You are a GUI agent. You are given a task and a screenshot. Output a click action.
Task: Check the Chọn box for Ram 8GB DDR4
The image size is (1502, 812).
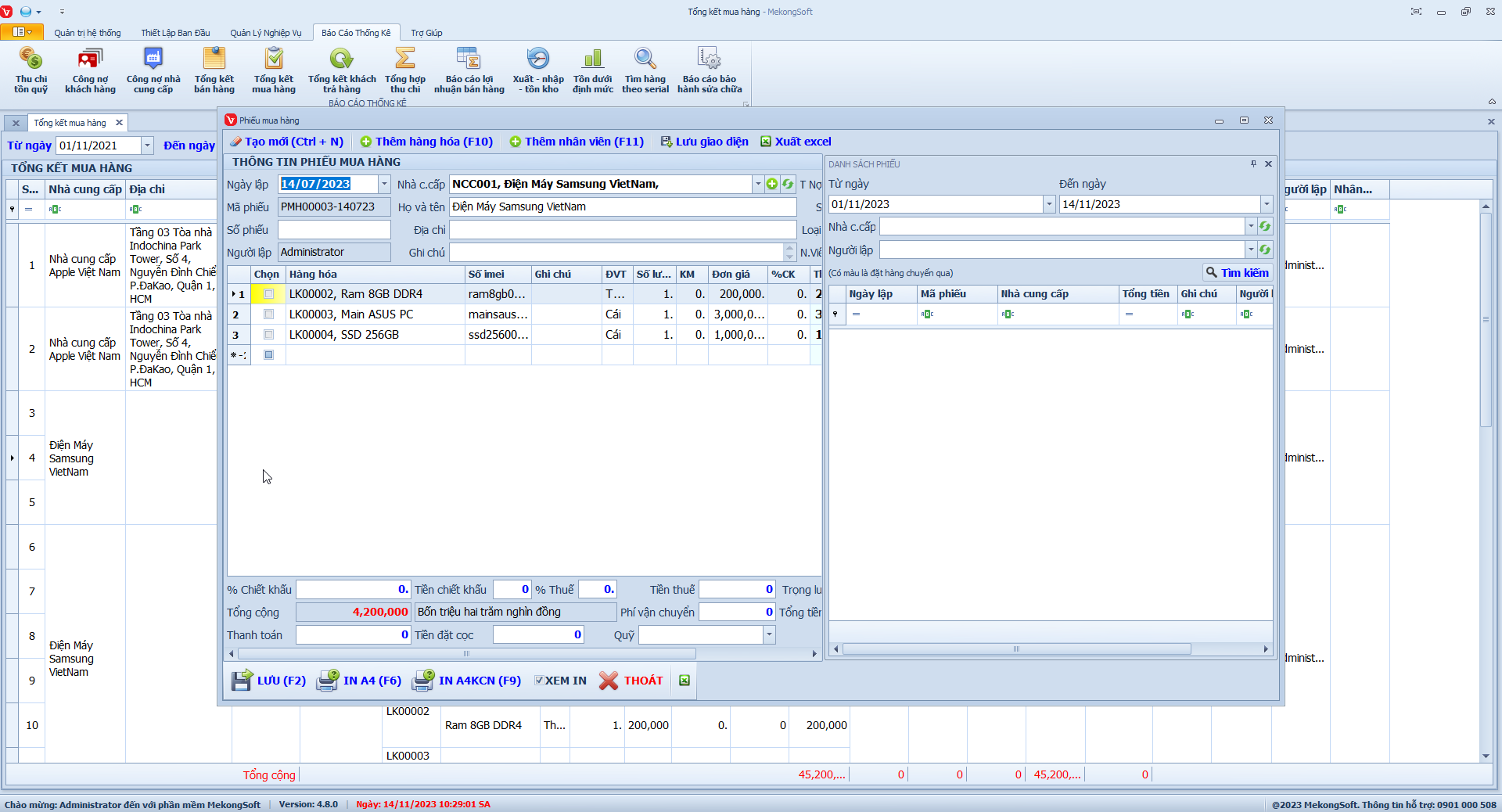coord(268,294)
